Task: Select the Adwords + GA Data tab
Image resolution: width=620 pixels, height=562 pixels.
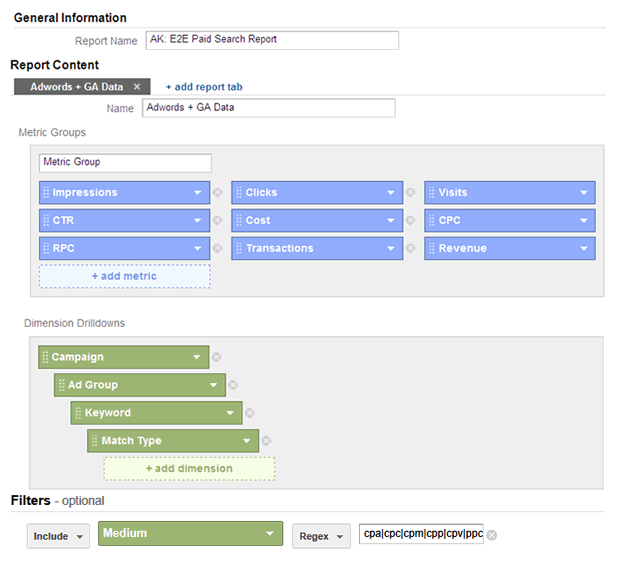Action: [77, 87]
